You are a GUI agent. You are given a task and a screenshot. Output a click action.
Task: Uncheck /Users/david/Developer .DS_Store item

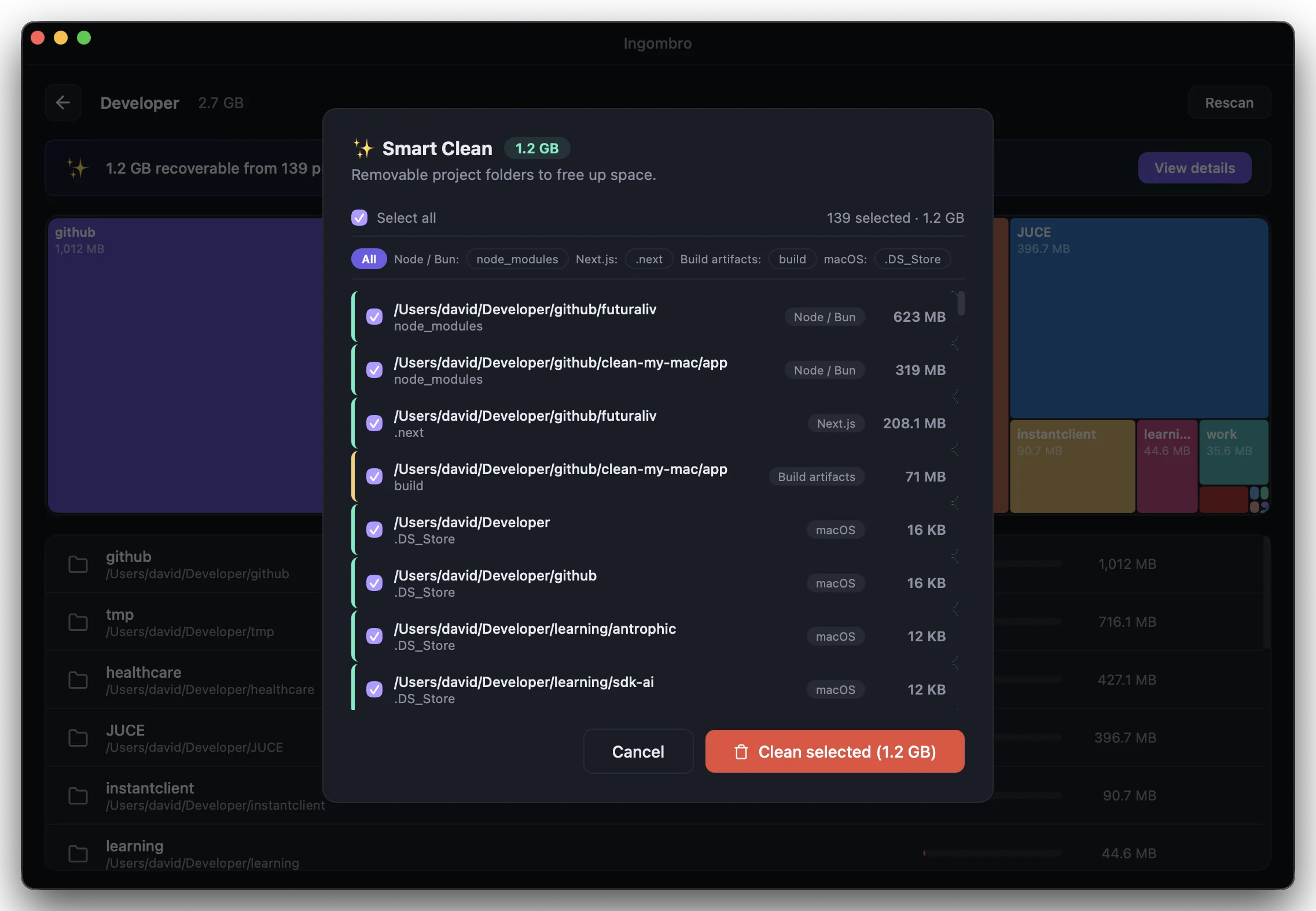click(374, 530)
